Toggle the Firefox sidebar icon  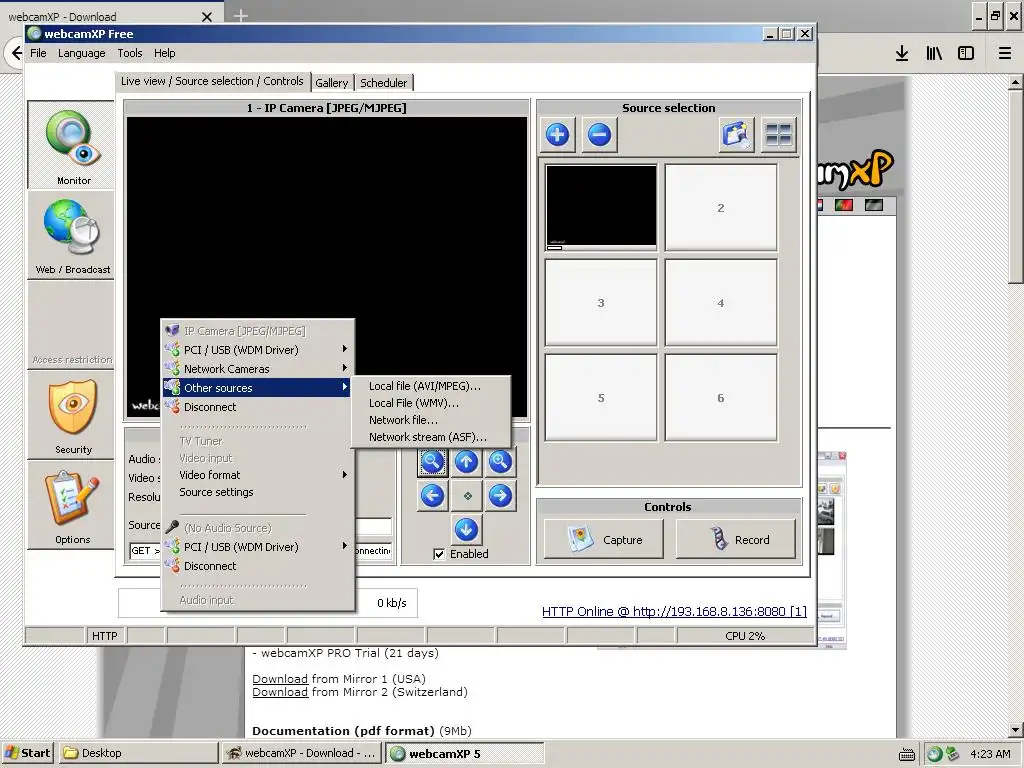coord(966,53)
